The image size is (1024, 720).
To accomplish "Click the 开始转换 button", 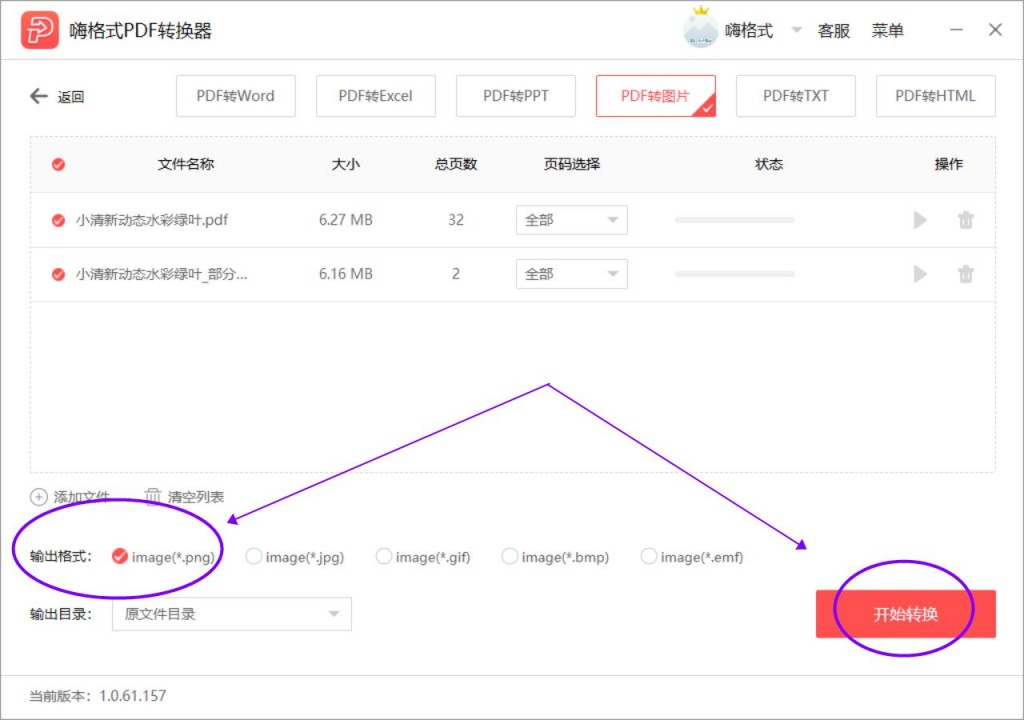I will [906, 614].
